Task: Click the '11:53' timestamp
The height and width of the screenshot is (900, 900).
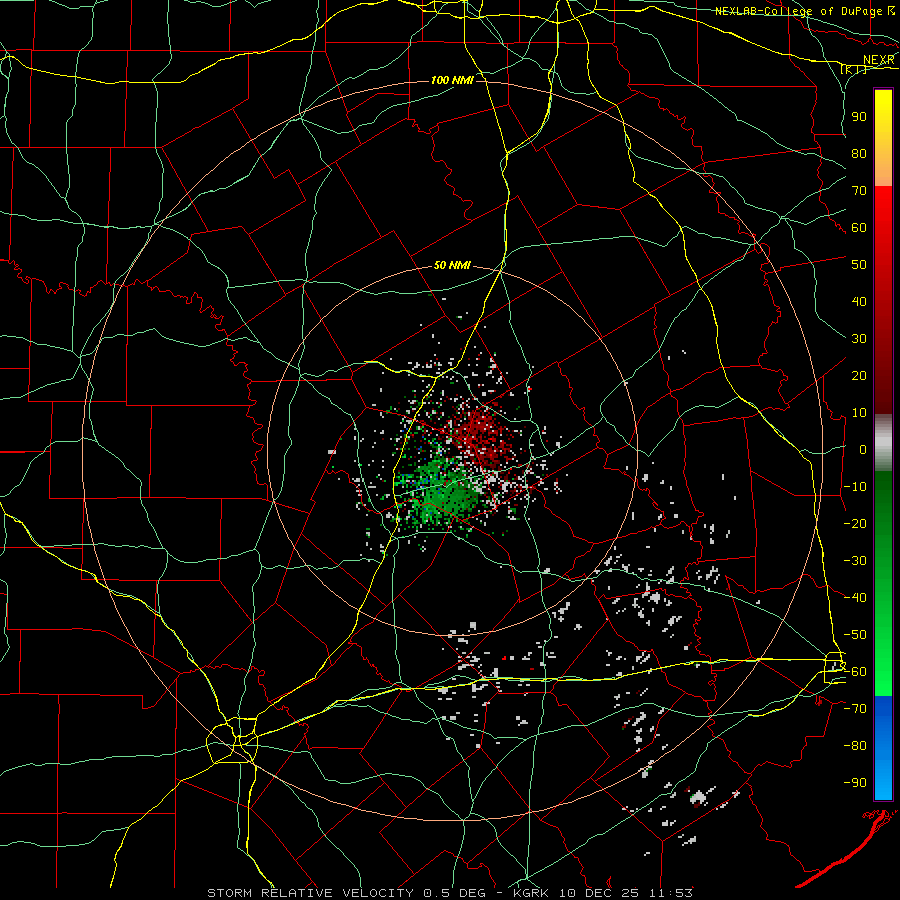Action: click(x=670, y=893)
